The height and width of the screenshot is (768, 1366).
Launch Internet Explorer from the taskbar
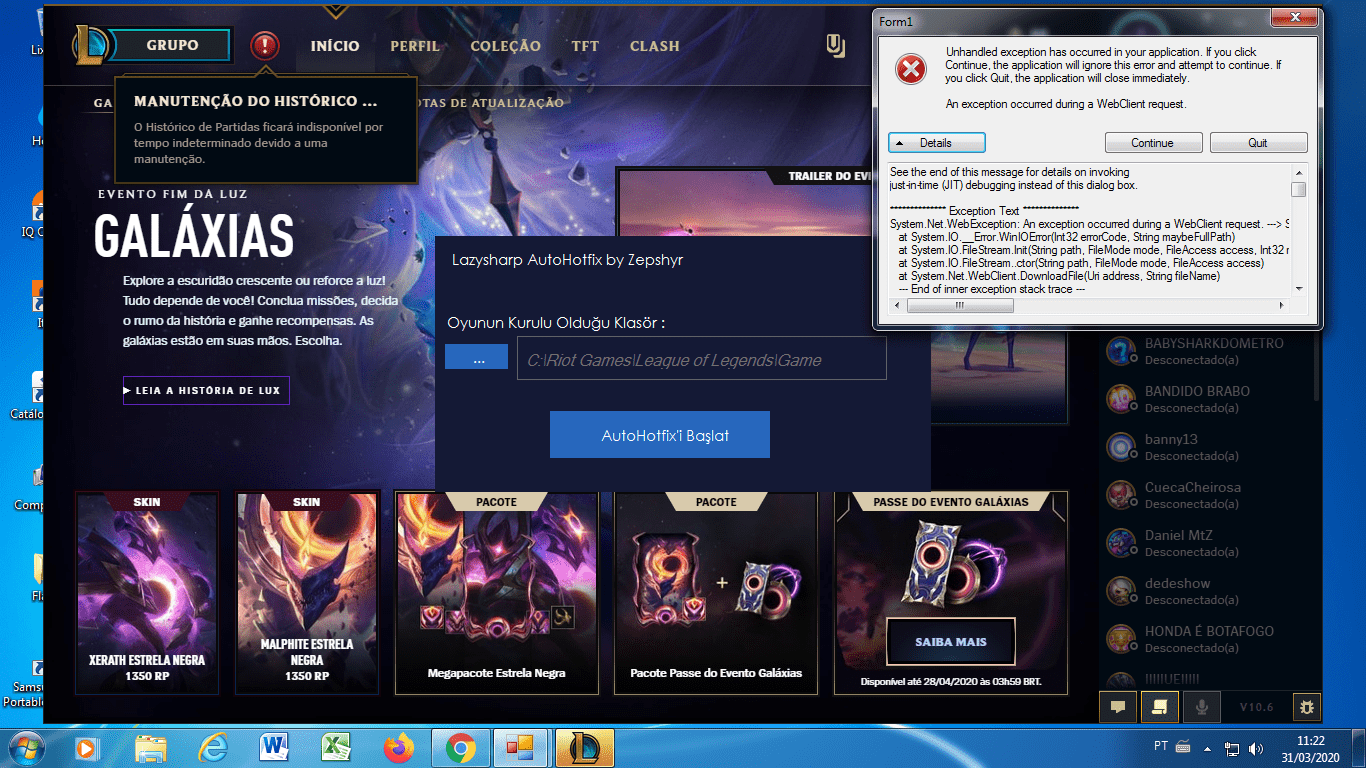pos(213,747)
